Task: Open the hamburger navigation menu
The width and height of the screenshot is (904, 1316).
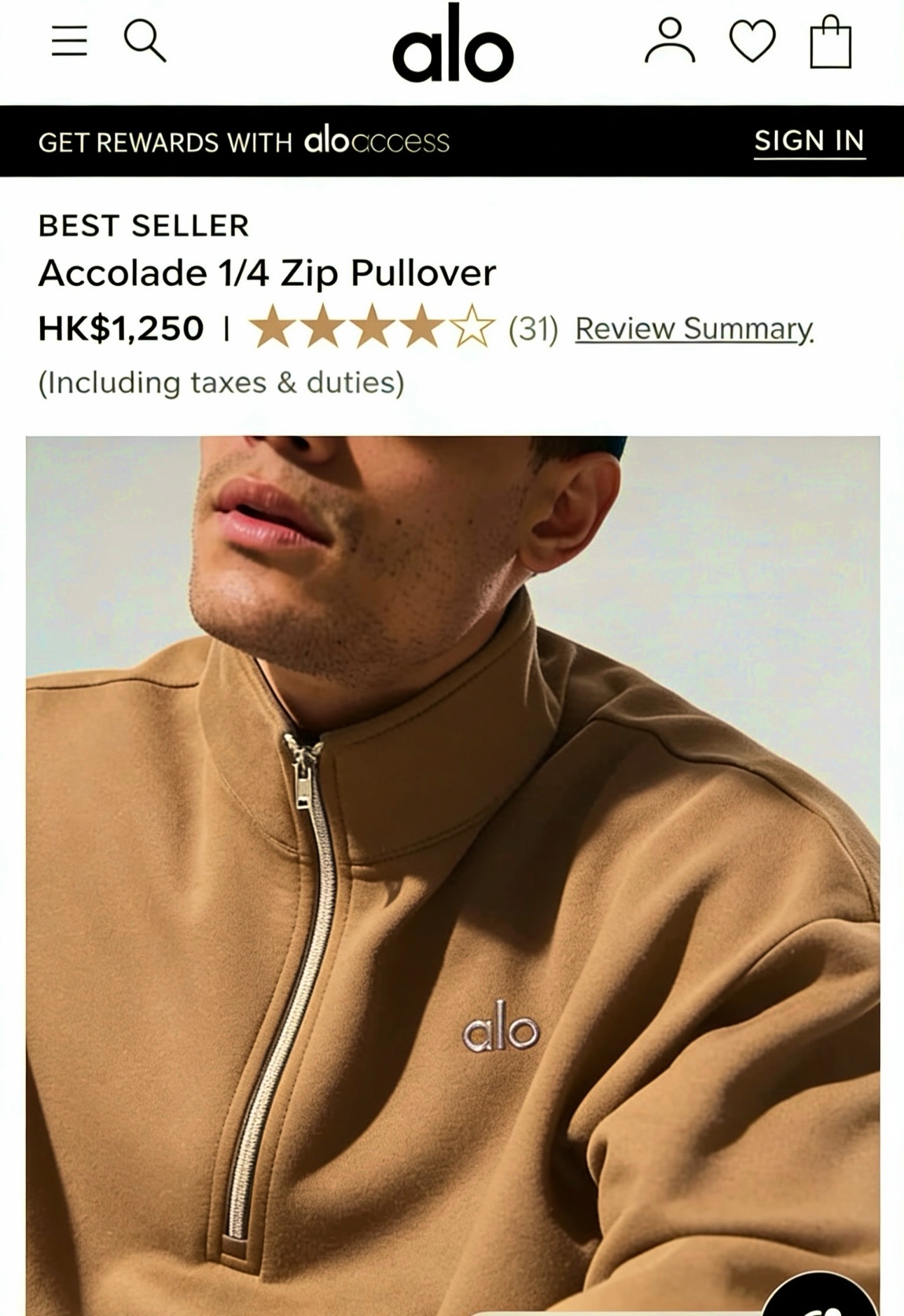Action: (69, 41)
